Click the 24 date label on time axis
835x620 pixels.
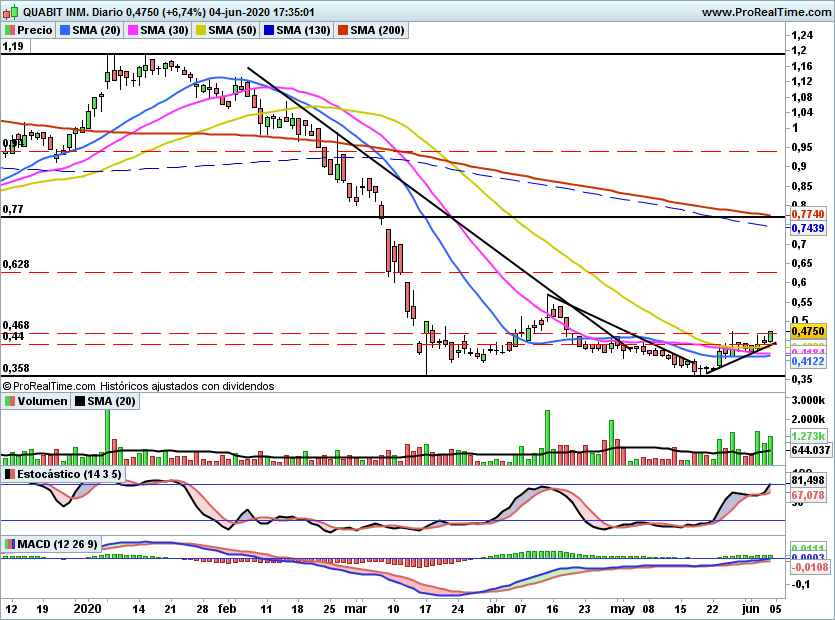(457, 609)
